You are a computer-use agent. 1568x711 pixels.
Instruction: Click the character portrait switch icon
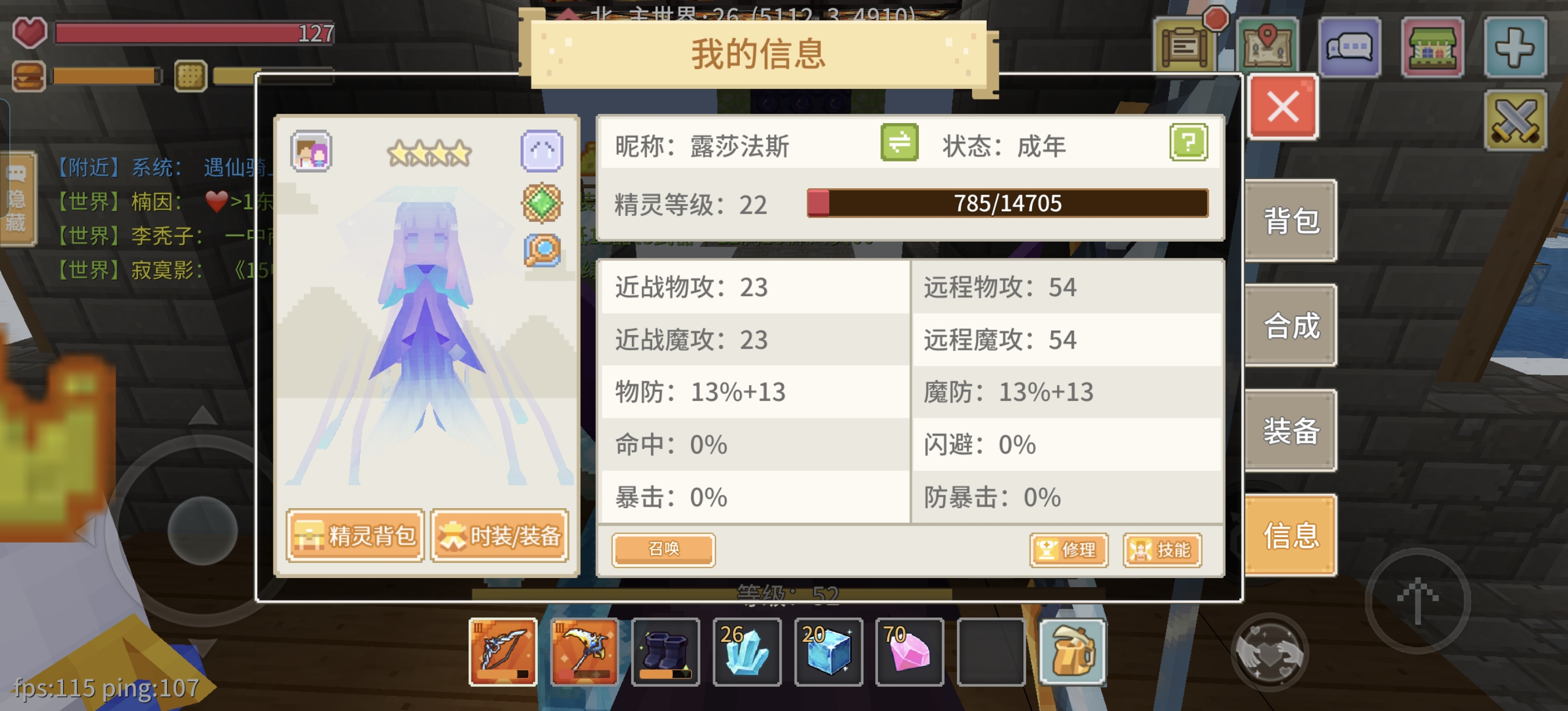point(311,151)
